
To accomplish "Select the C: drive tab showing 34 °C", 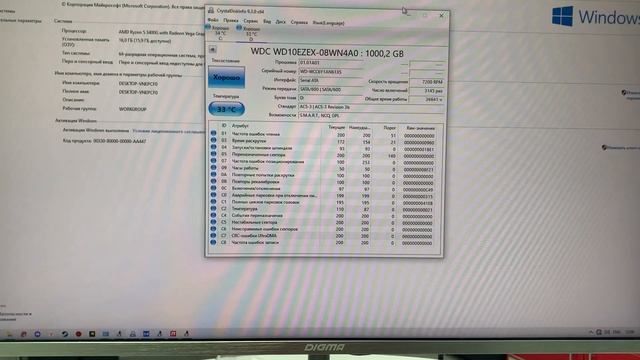I will coord(218,33).
